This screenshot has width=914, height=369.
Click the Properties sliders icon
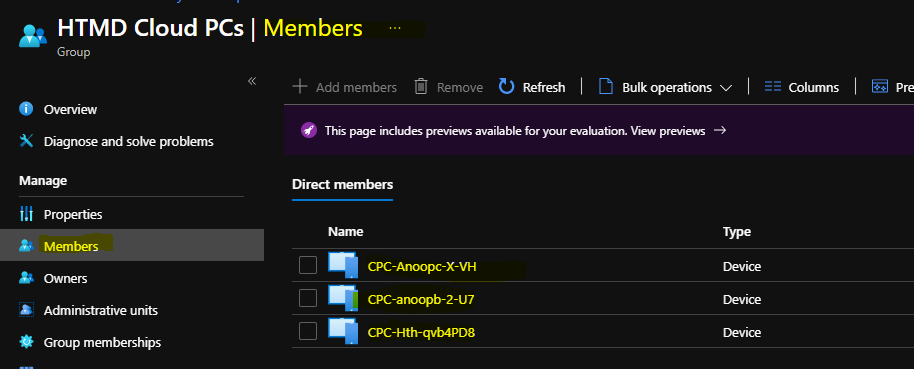click(26, 214)
